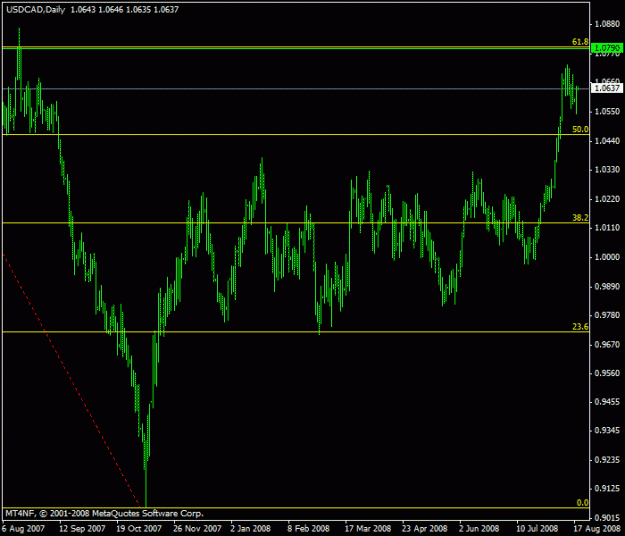
Task: Click the 1.0110 price axis label
Action: tap(607, 228)
